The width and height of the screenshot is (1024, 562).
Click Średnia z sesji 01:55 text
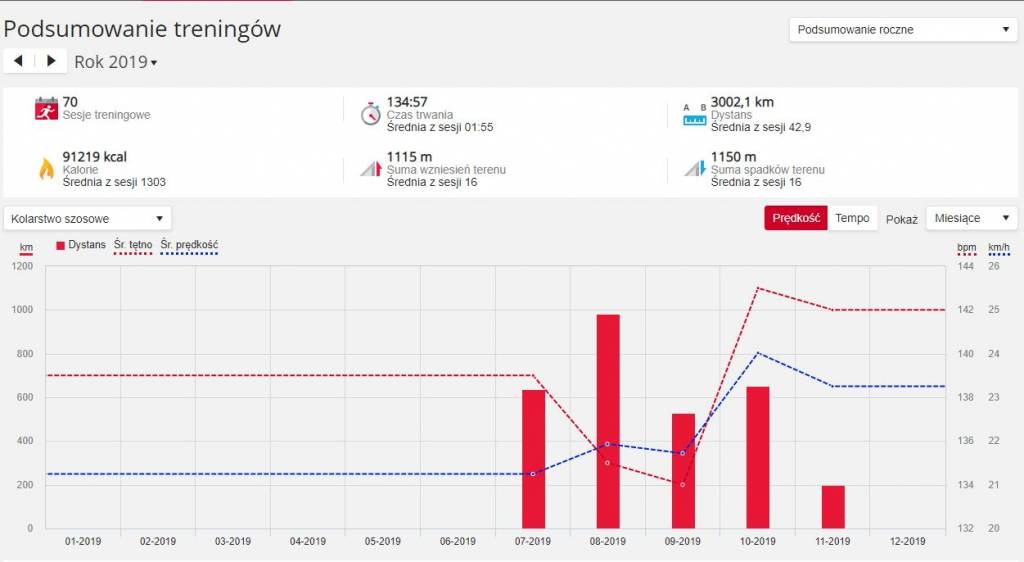(440, 127)
